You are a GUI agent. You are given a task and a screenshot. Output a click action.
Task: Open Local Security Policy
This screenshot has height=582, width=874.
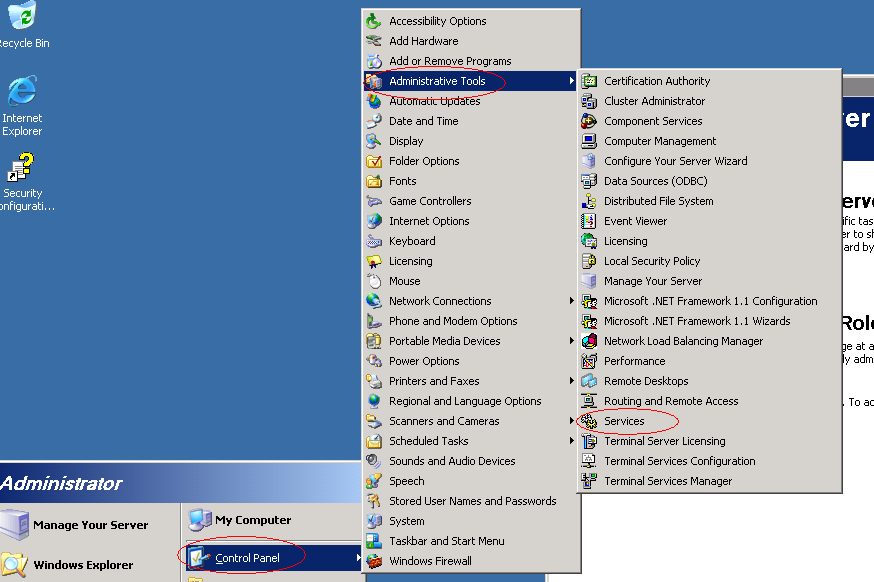[x=710, y=261]
